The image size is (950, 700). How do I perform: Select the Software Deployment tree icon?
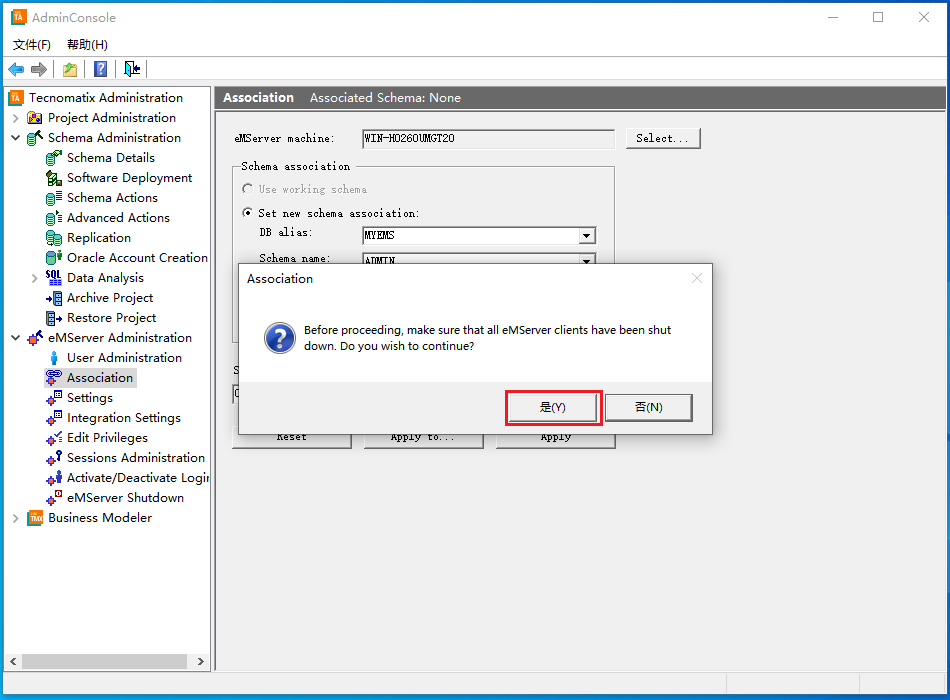point(54,178)
